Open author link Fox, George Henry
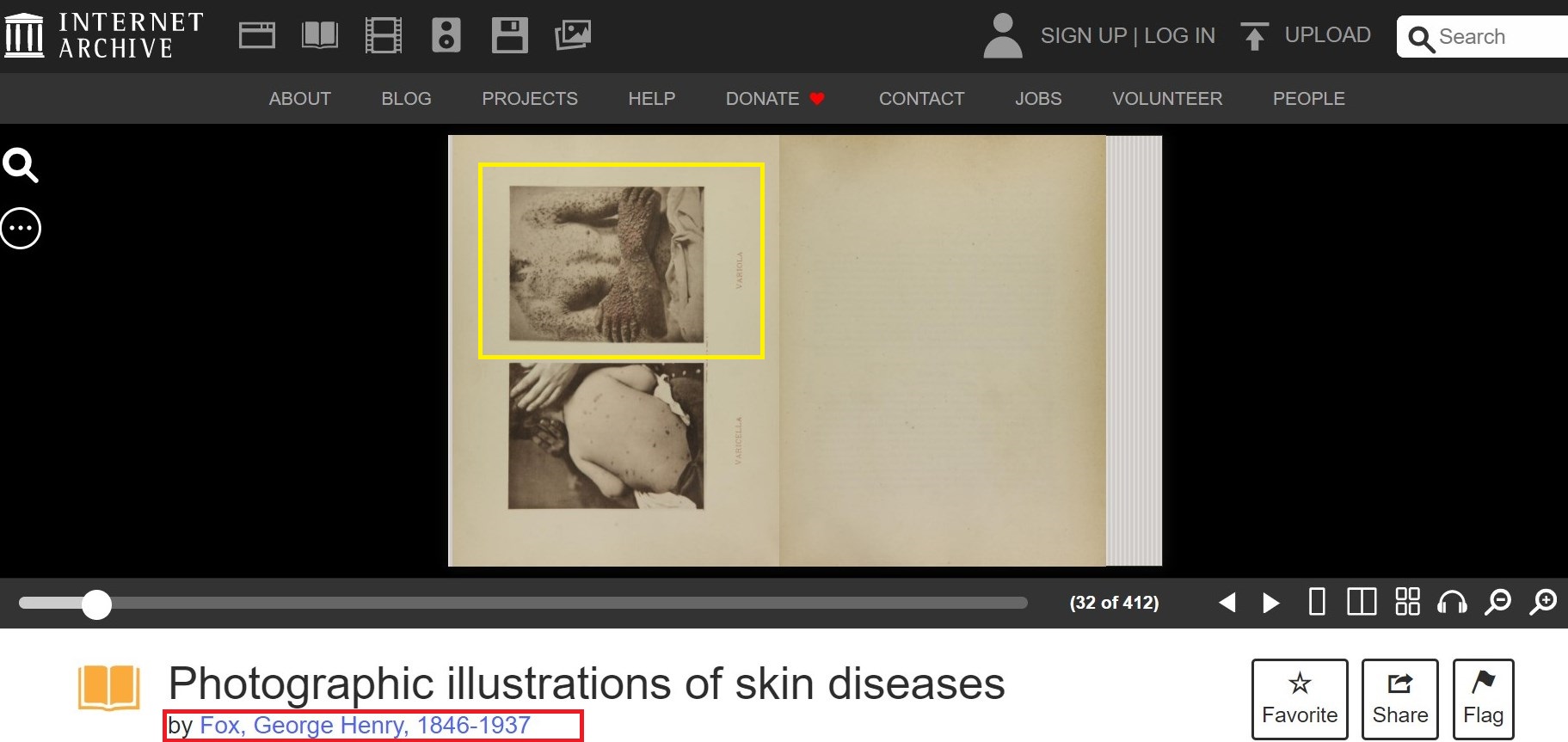The height and width of the screenshot is (742, 1568). click(365, 726)
